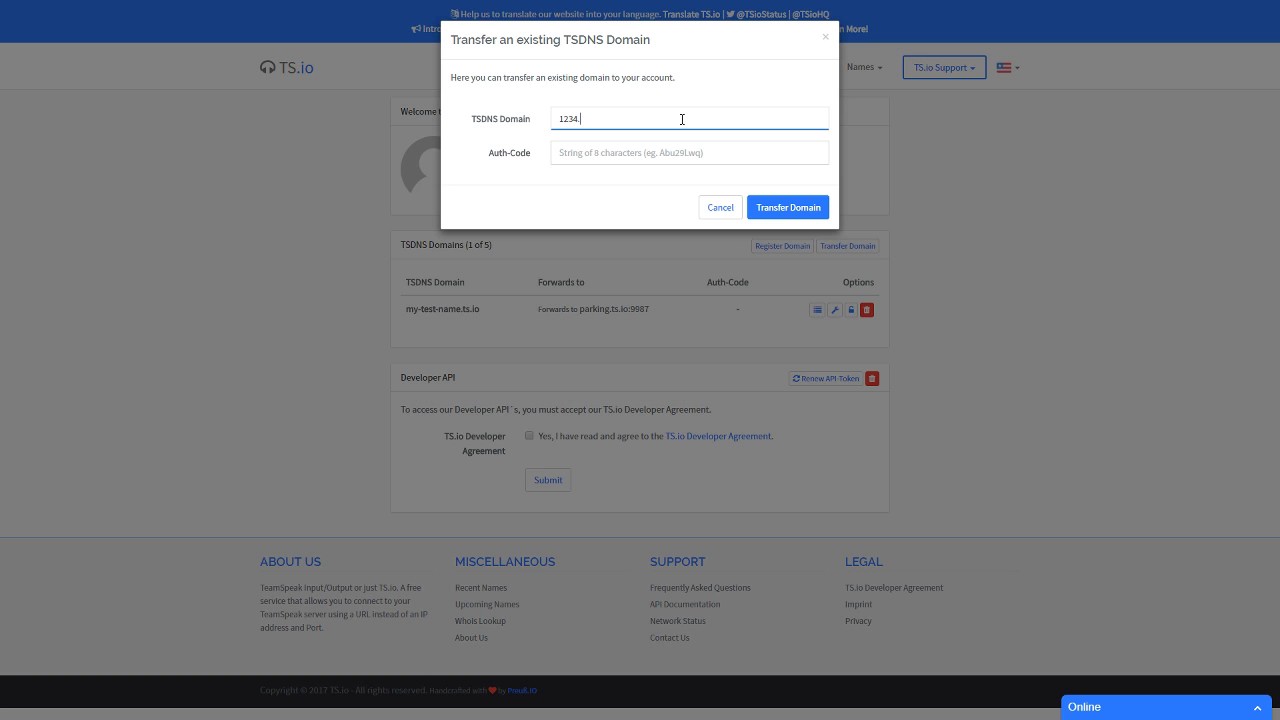Open About Us footer link

pos(471,638)
